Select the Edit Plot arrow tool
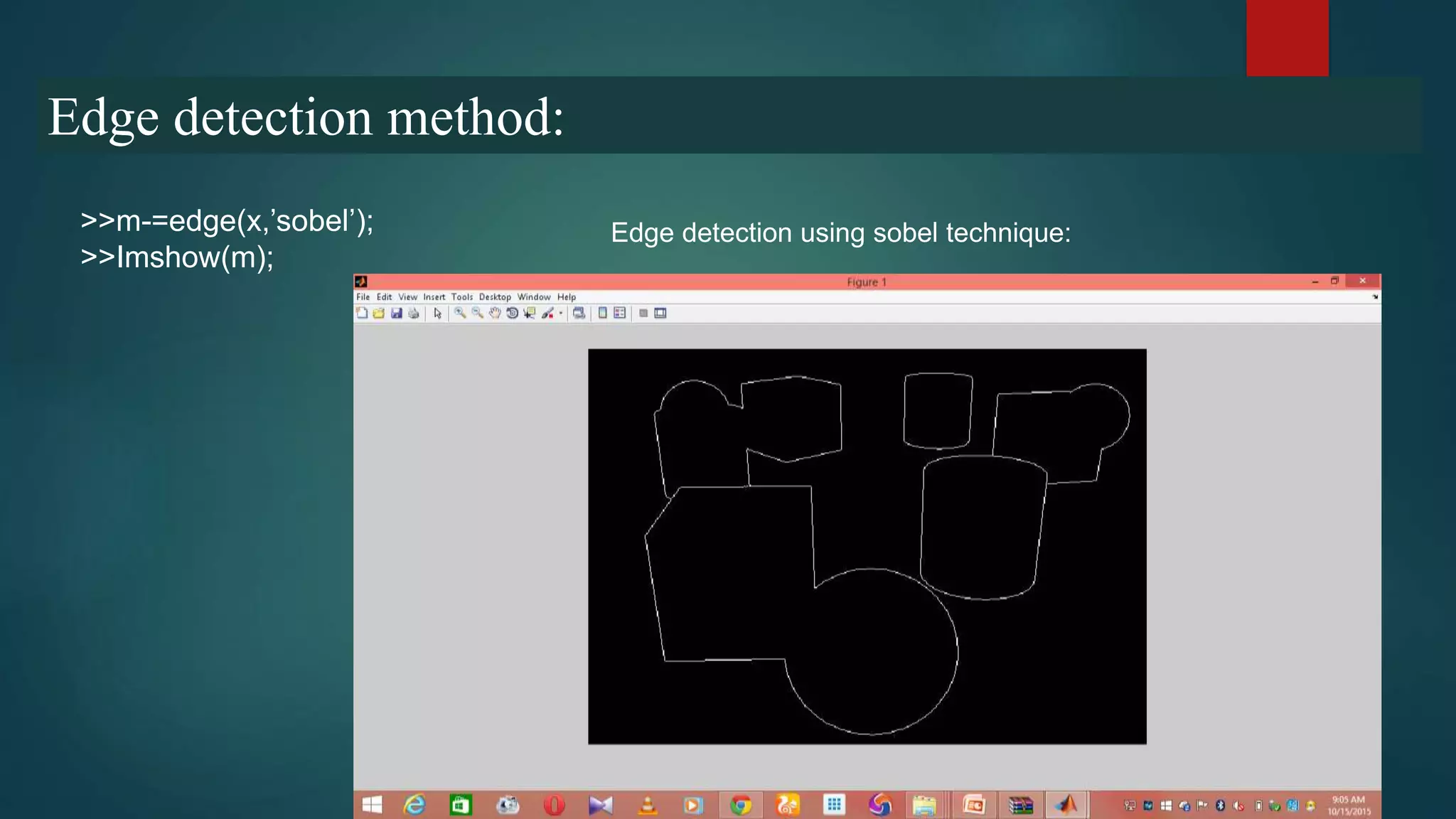 pos(437,313)
